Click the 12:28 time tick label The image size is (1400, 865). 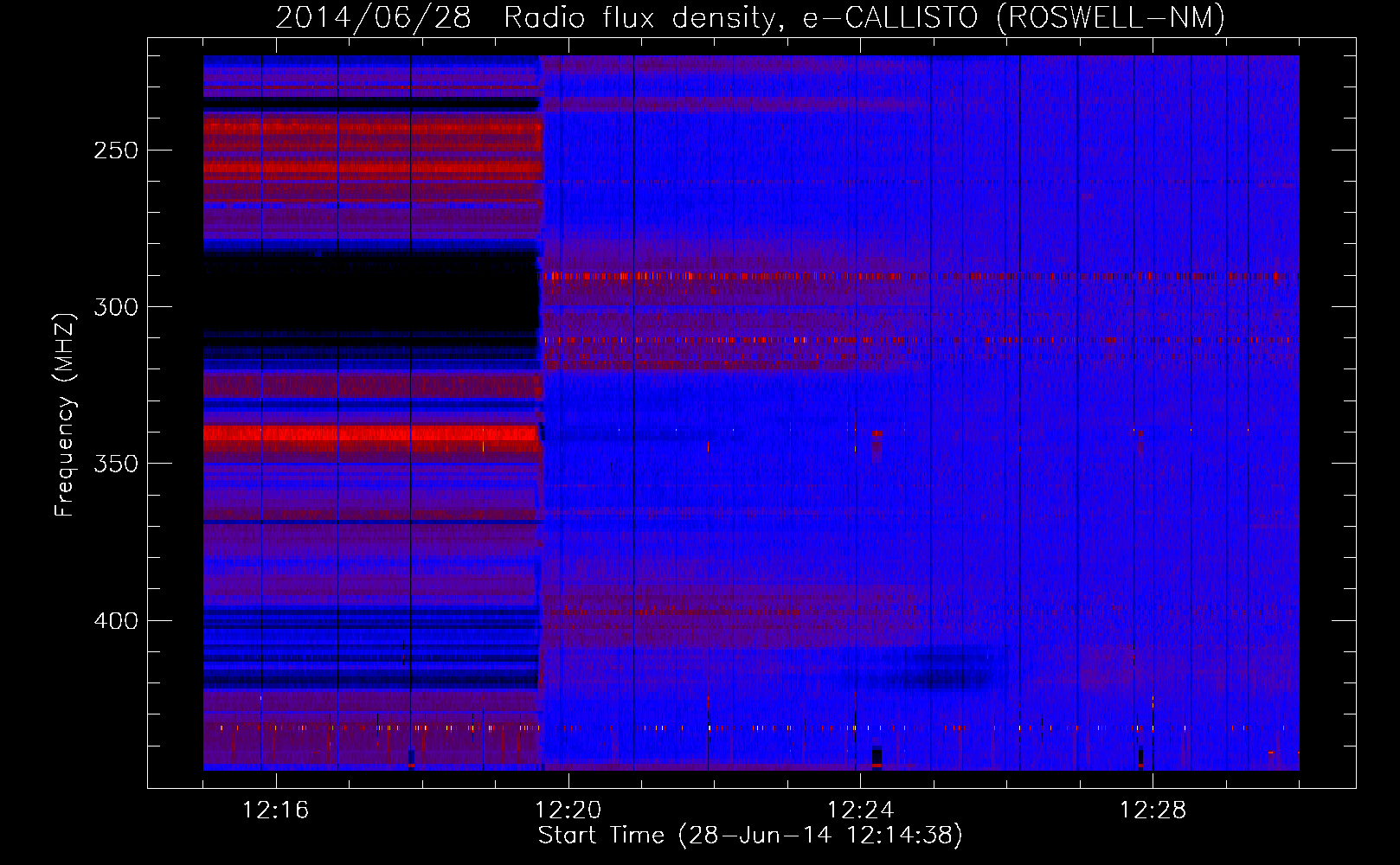(1153, 811)
